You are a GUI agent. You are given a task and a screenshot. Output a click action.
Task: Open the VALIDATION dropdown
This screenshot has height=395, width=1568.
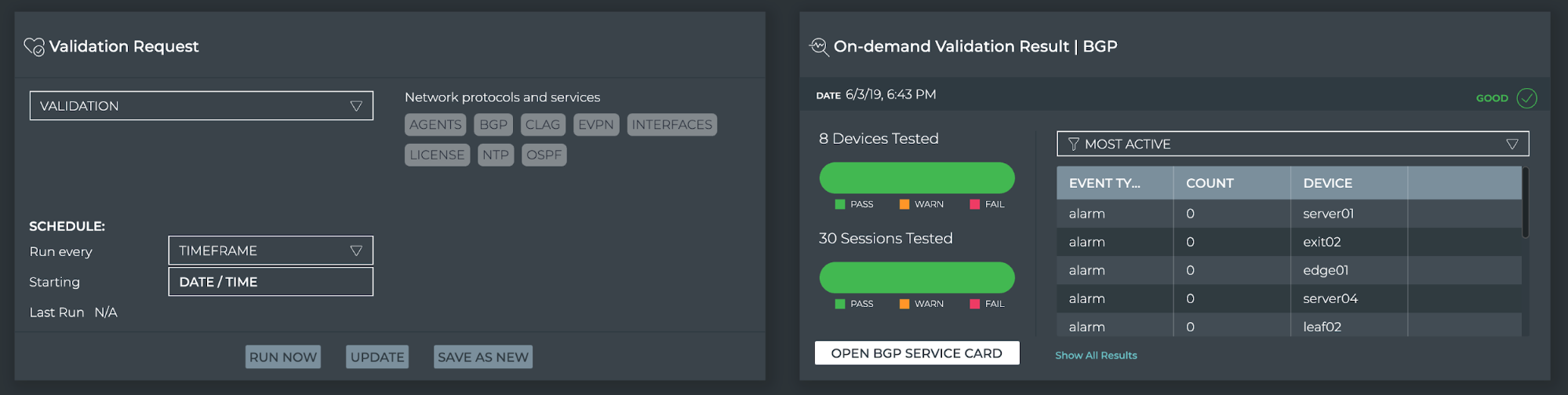tap(201, 106)
